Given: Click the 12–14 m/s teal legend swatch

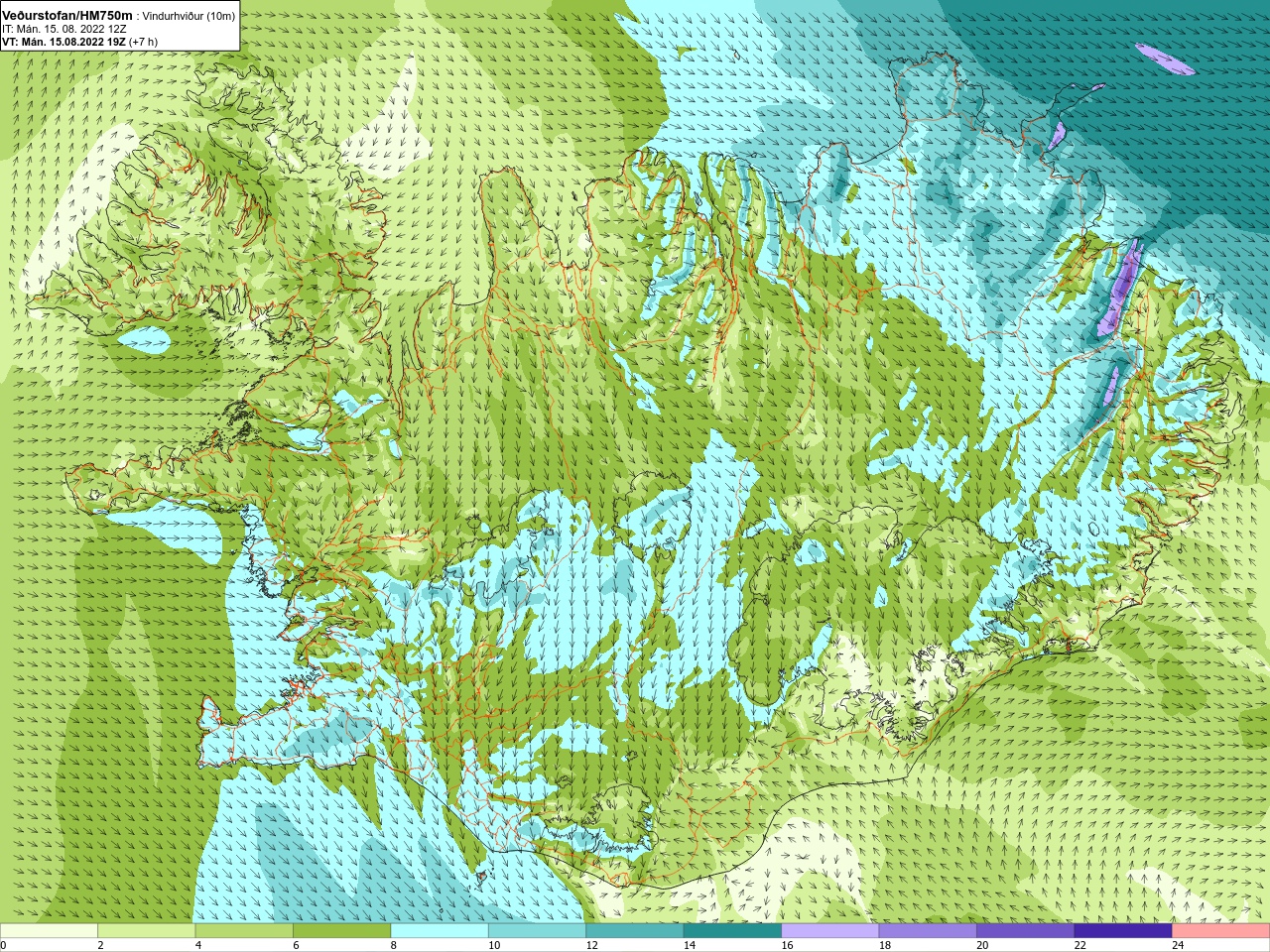Looking at the screenshot, I should point(635,931).
